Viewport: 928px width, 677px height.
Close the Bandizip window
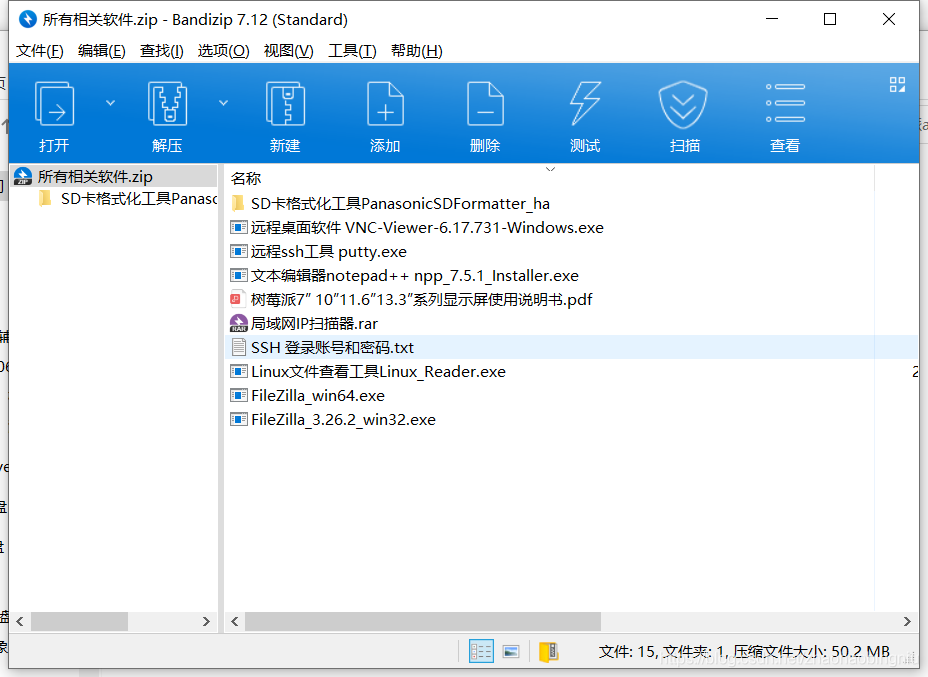pos(888,20)
